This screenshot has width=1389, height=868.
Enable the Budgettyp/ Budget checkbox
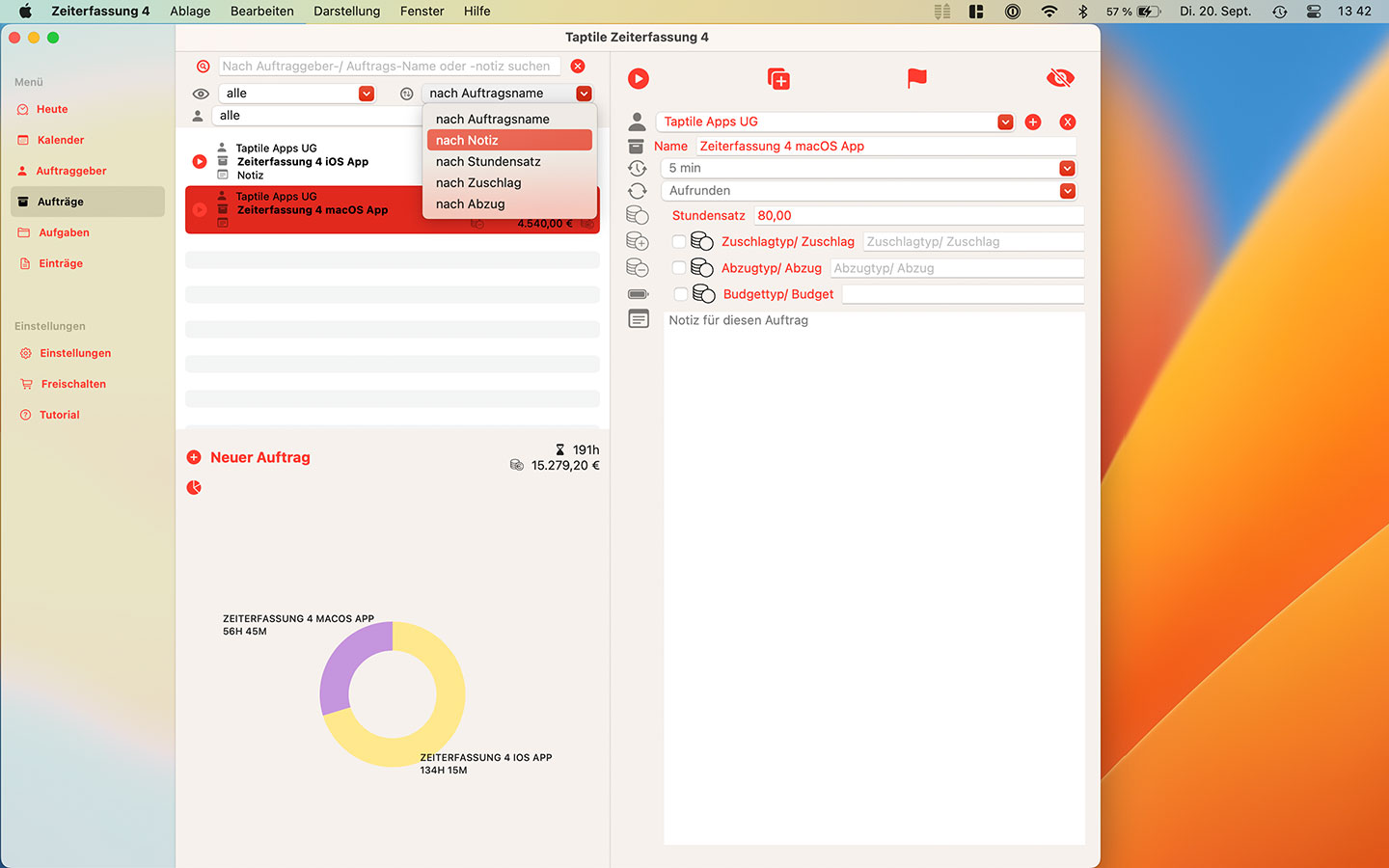tap(681, 294)
